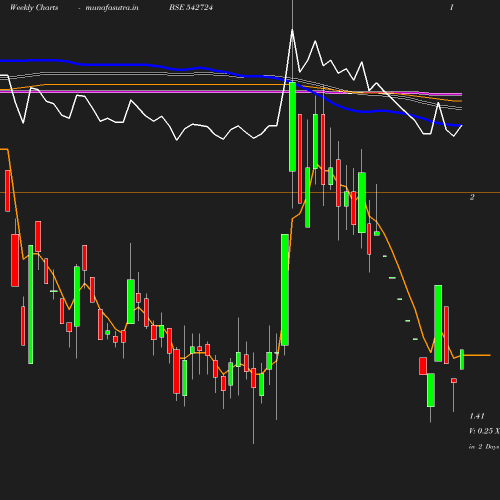Click the 'in 2 Days' label

coord(484,447)
